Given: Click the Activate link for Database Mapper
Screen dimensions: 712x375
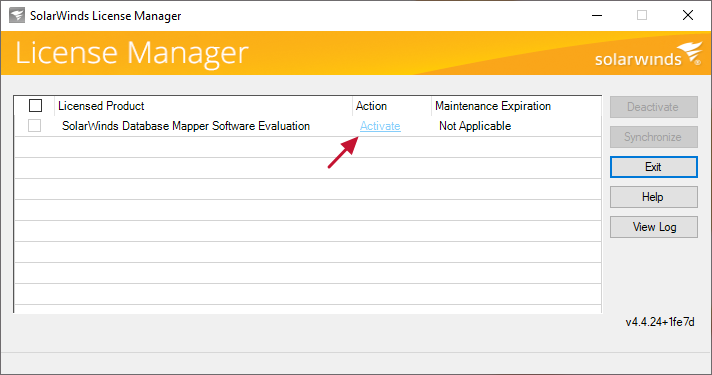Looking at the screenshot, I should click(x=380, y=126).
